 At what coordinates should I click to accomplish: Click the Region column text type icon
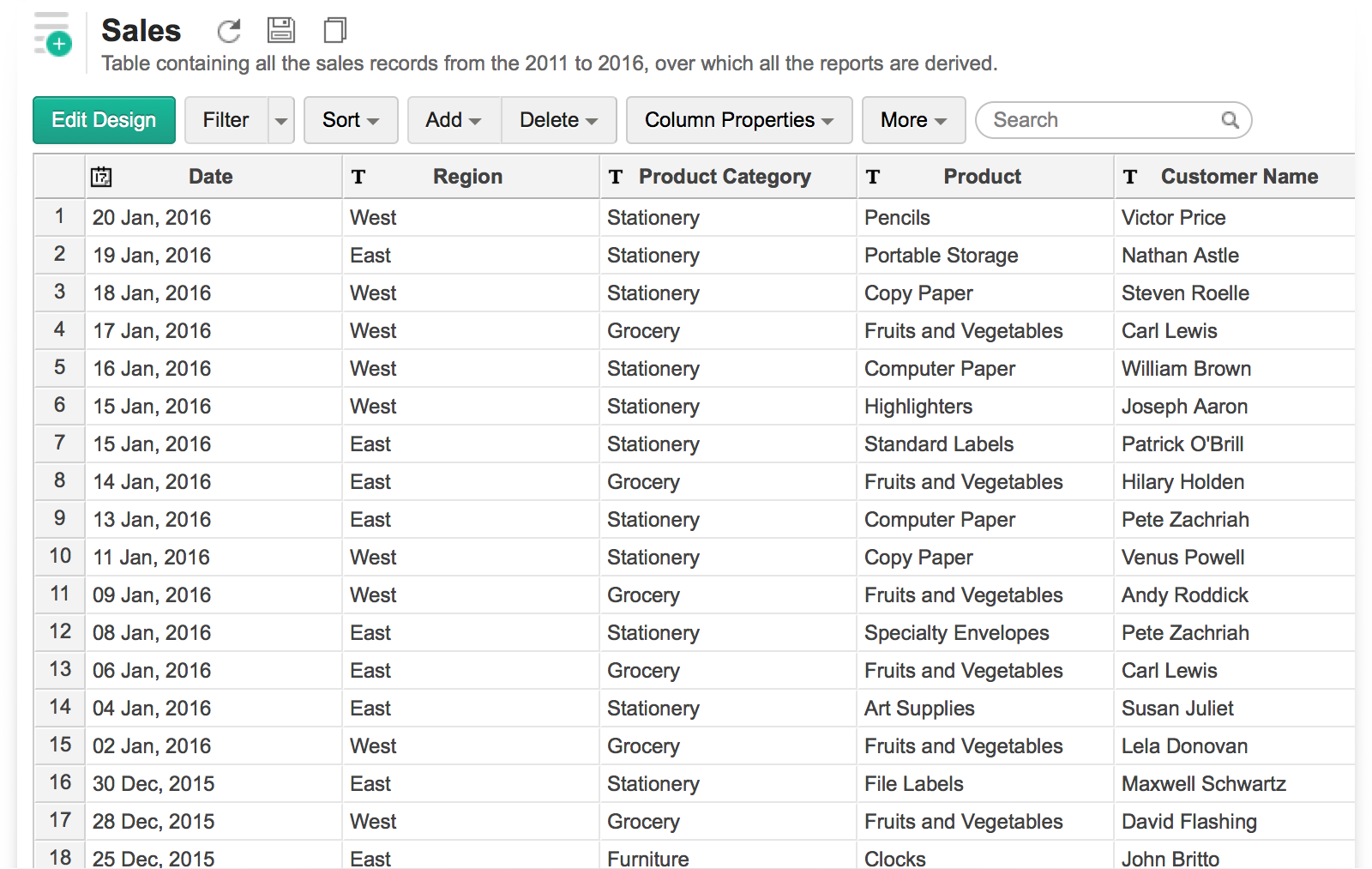(358, 177)
